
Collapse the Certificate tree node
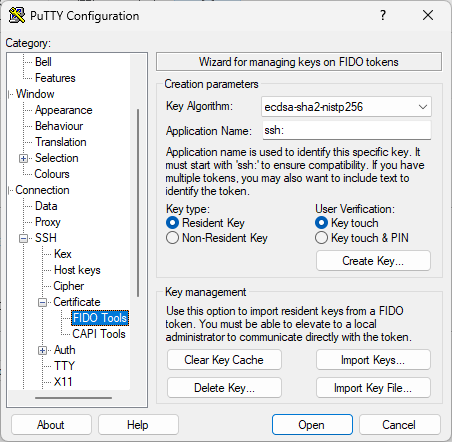point(42,302)
